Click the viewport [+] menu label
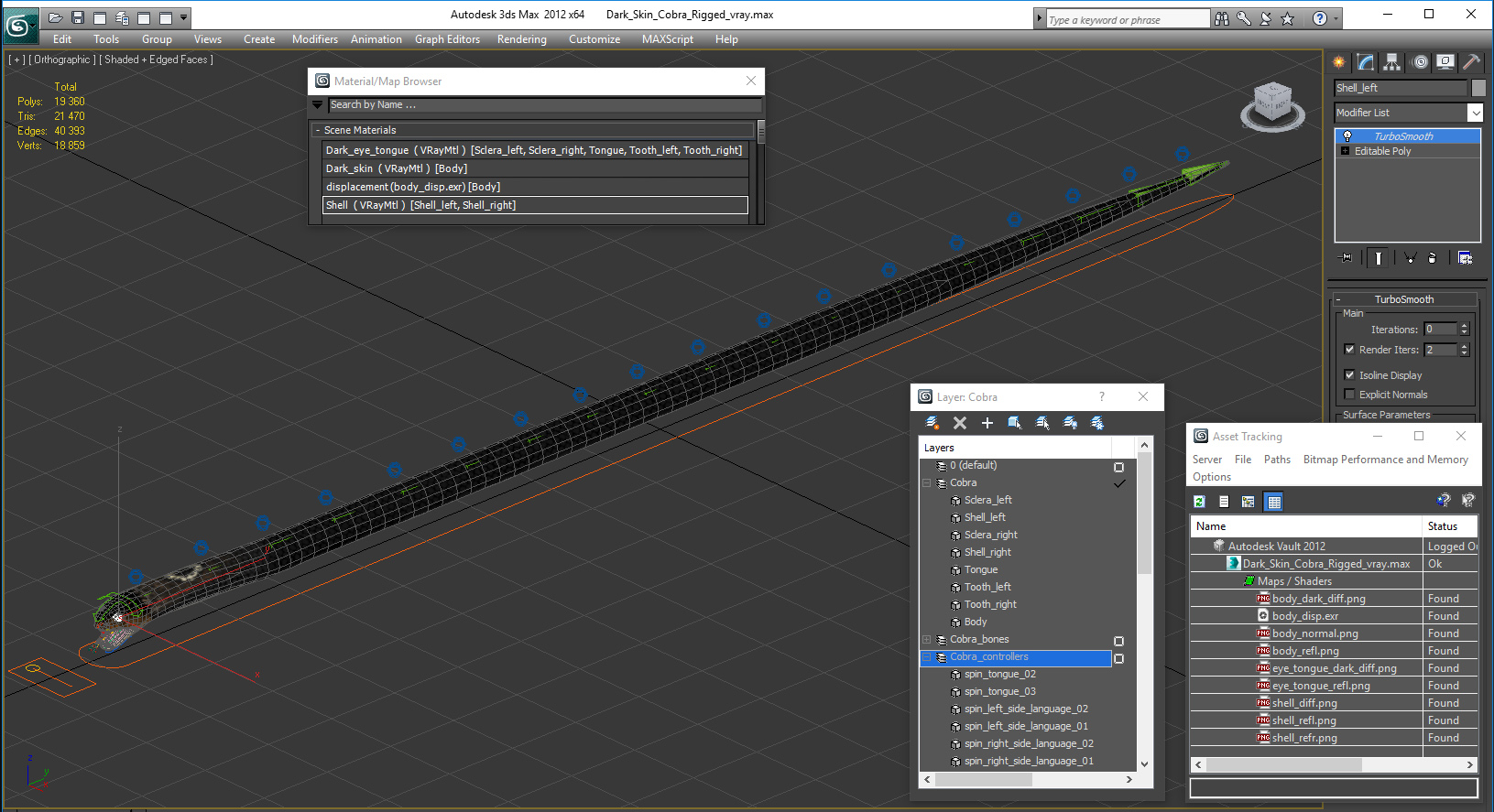Screen dimensions: 1494x812 16,60
